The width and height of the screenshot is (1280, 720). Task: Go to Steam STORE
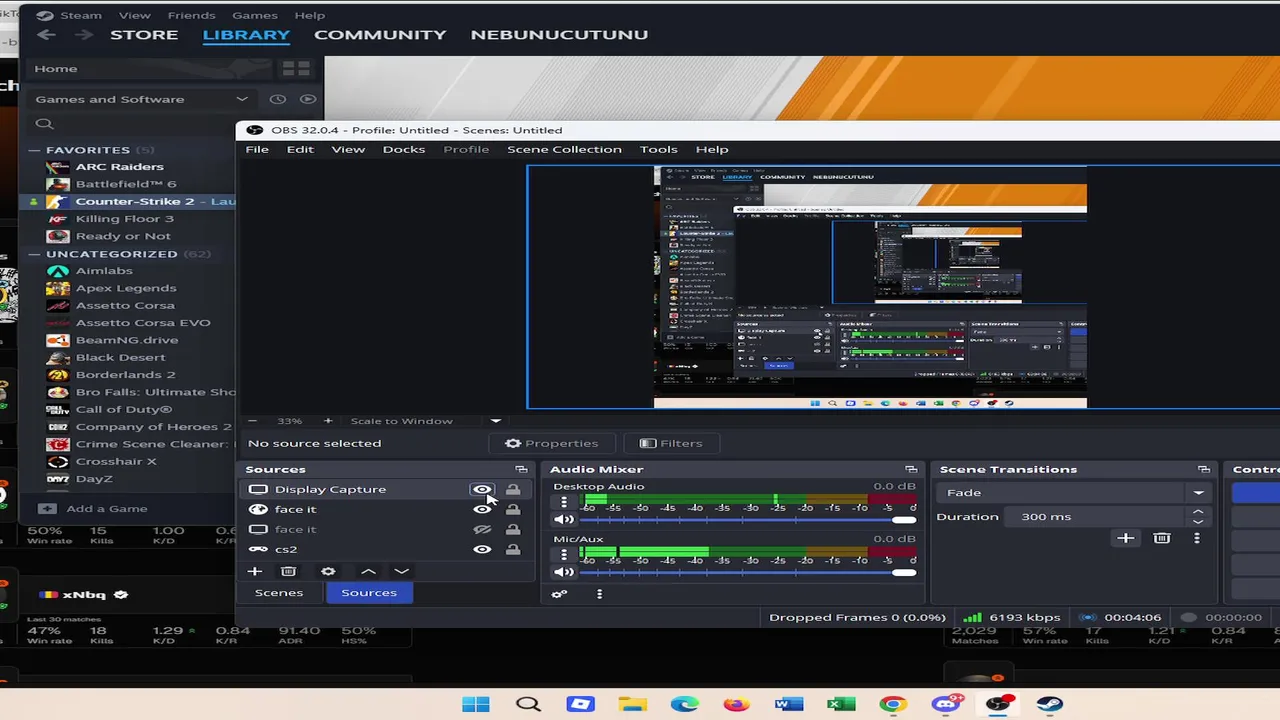tap(144, 34)
